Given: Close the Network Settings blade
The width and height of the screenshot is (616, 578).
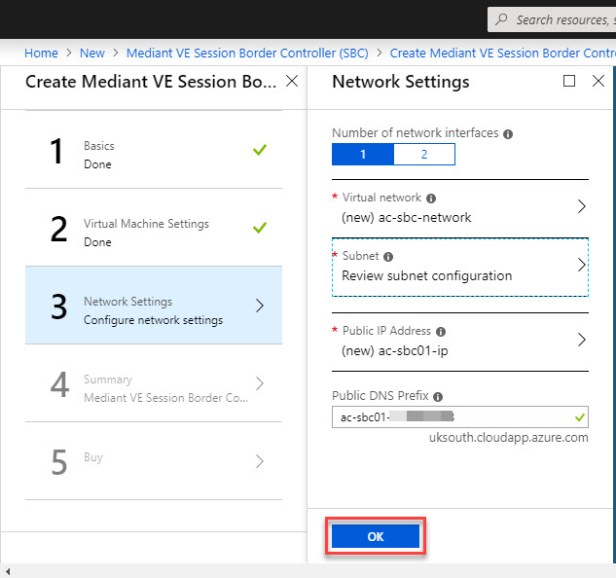Looking at the screenshot, I should (598, 81).
